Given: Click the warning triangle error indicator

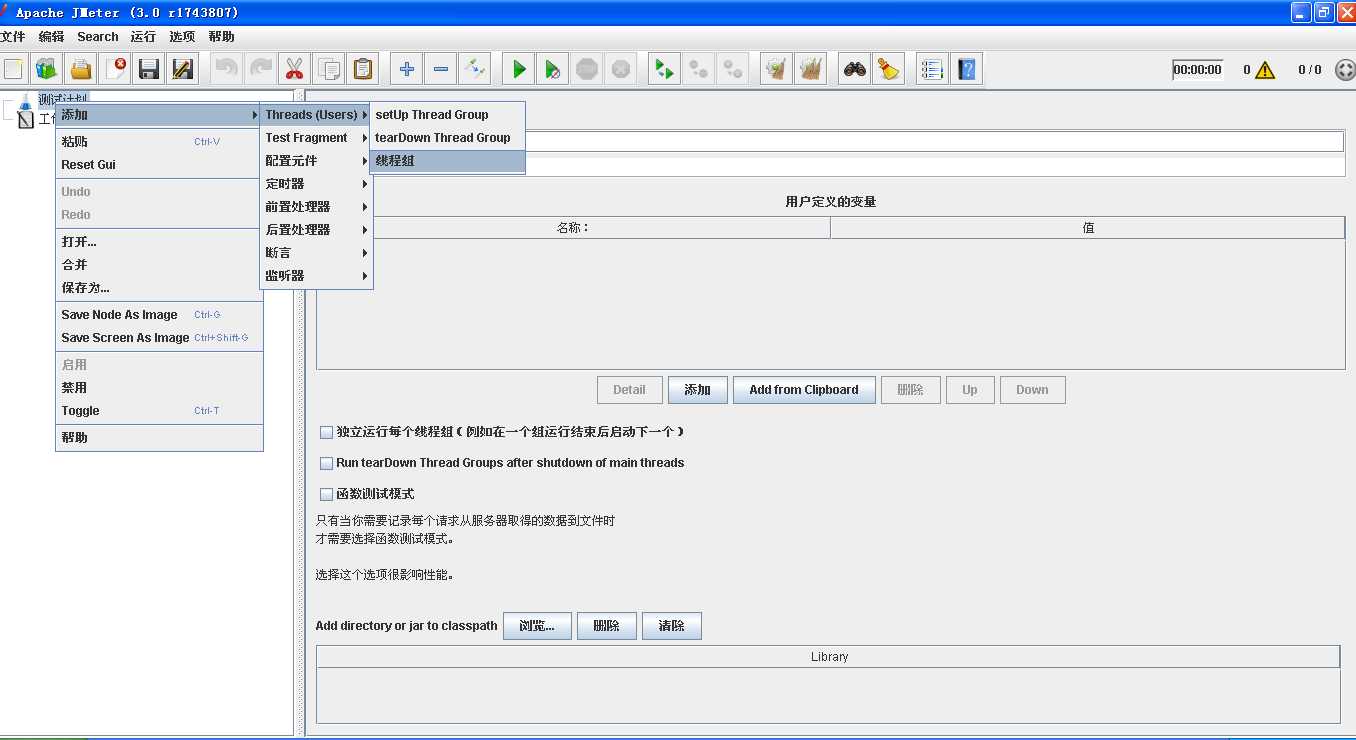Looking at the screenshot, I should point(1265,70).
